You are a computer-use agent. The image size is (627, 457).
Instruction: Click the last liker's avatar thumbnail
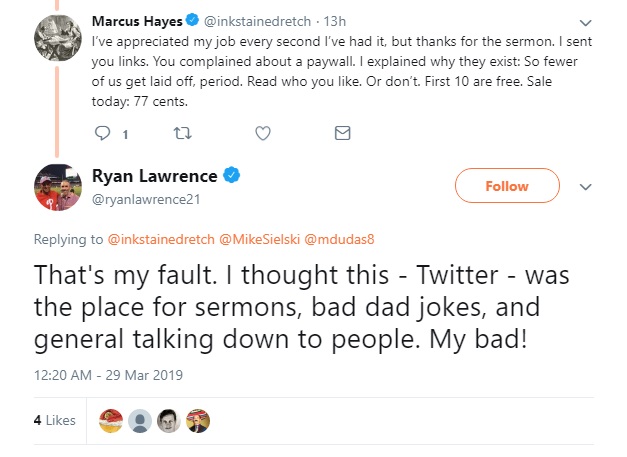198,421
